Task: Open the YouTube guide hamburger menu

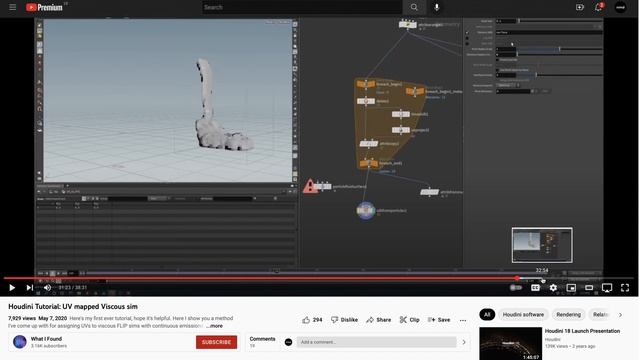Action: coord(13,7)
